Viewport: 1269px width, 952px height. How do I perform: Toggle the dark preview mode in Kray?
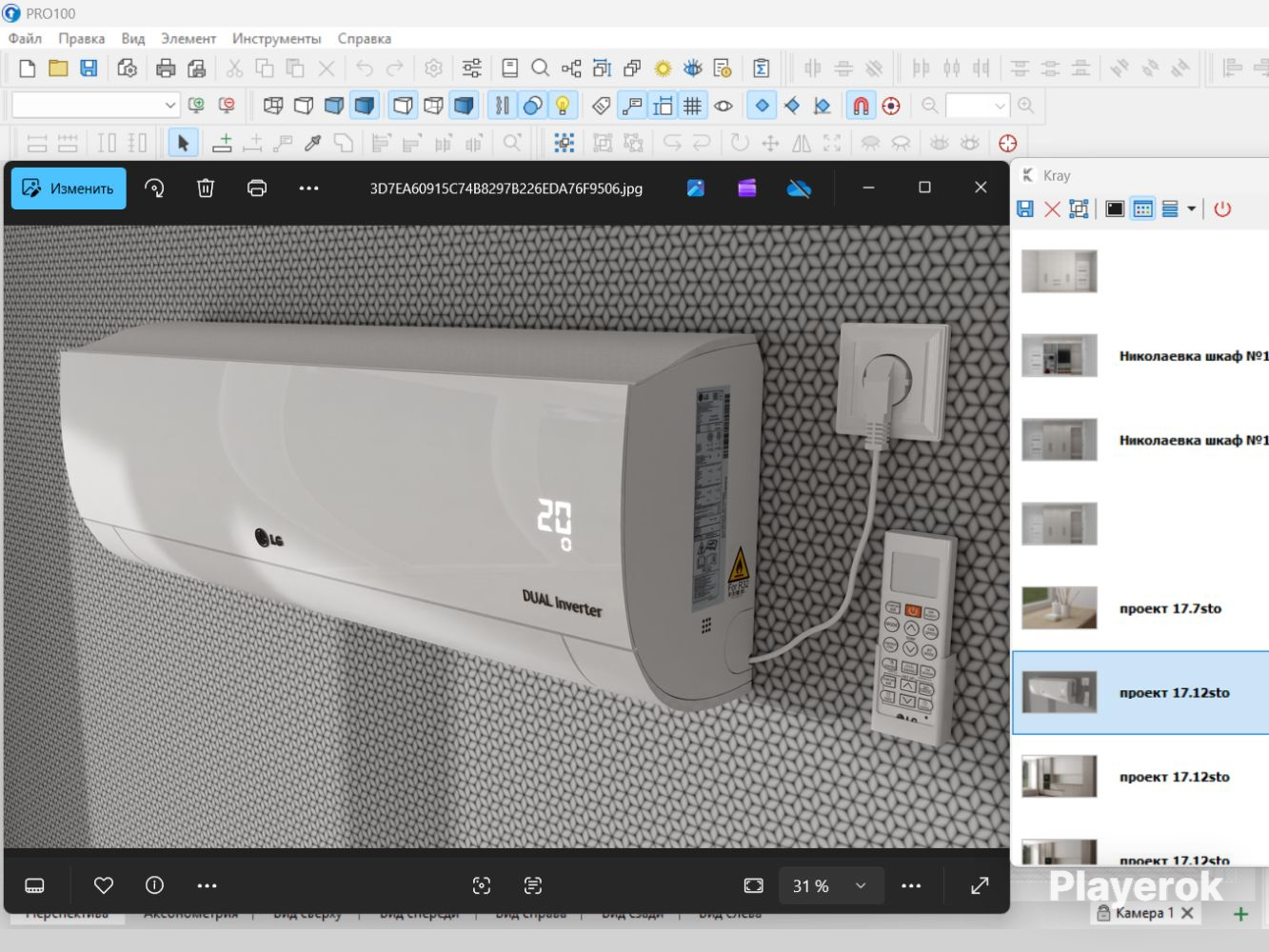[x=1115, y=208]
